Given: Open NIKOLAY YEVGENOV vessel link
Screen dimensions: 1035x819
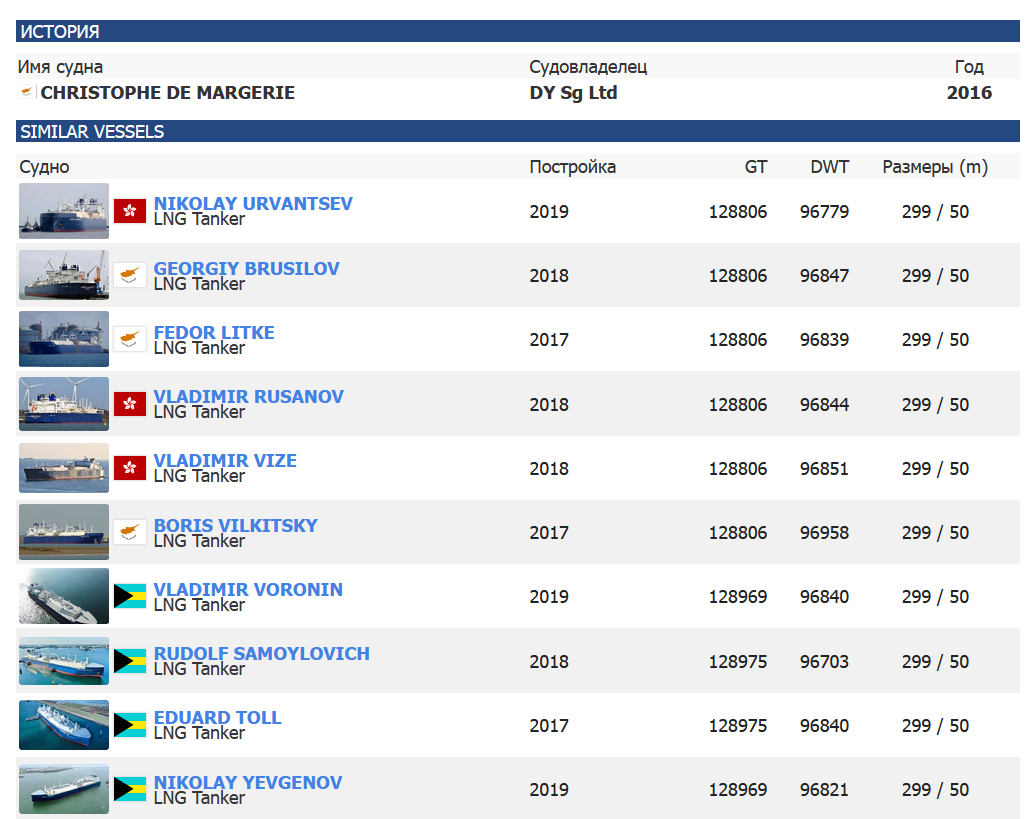Looking at the screenshot, I should coord(248,782).
